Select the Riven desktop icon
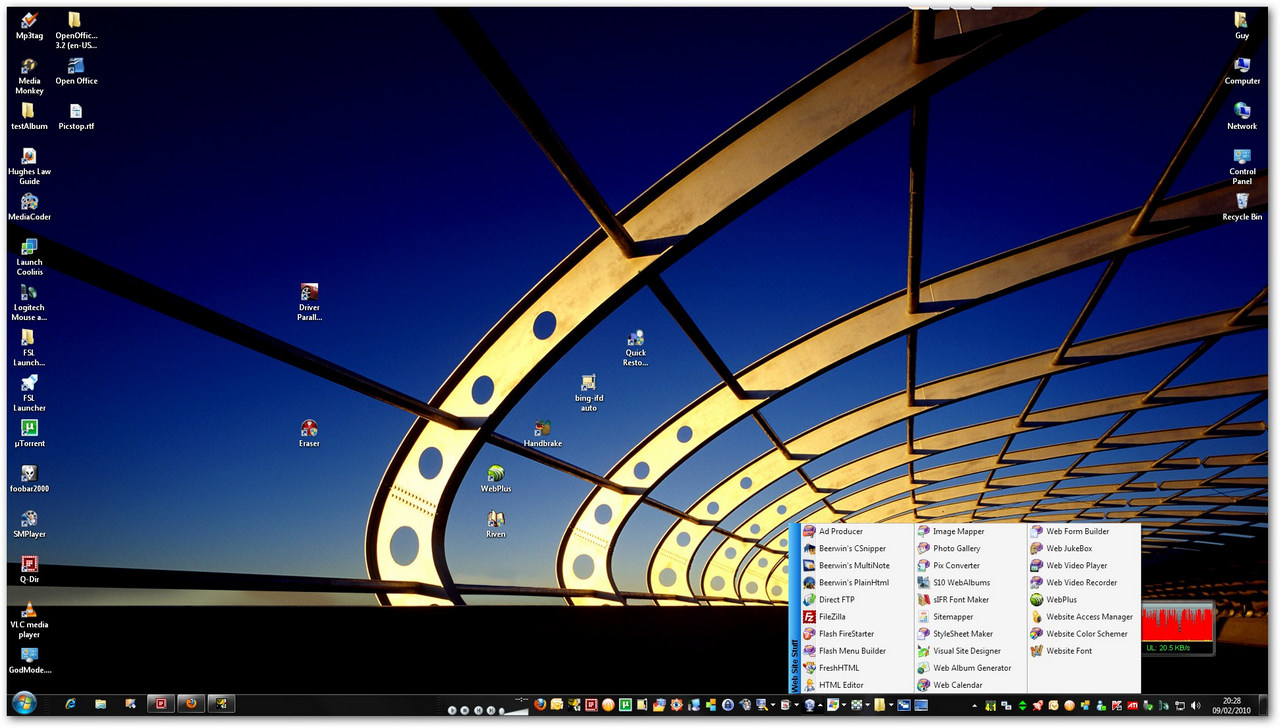 click(x=496, y=521)
